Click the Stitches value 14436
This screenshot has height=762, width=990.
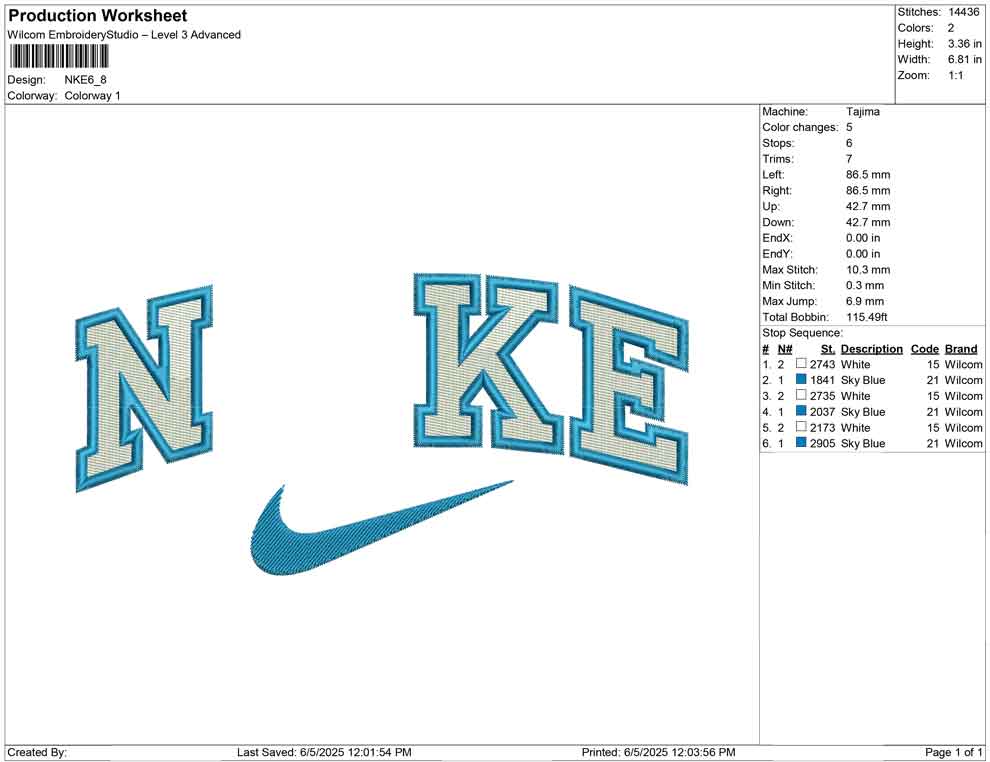point(963,12)
